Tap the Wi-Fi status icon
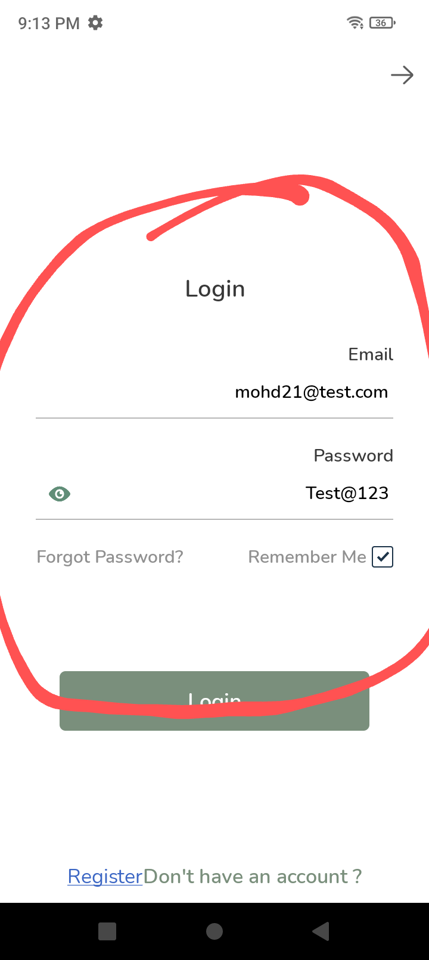 [355, 23]
